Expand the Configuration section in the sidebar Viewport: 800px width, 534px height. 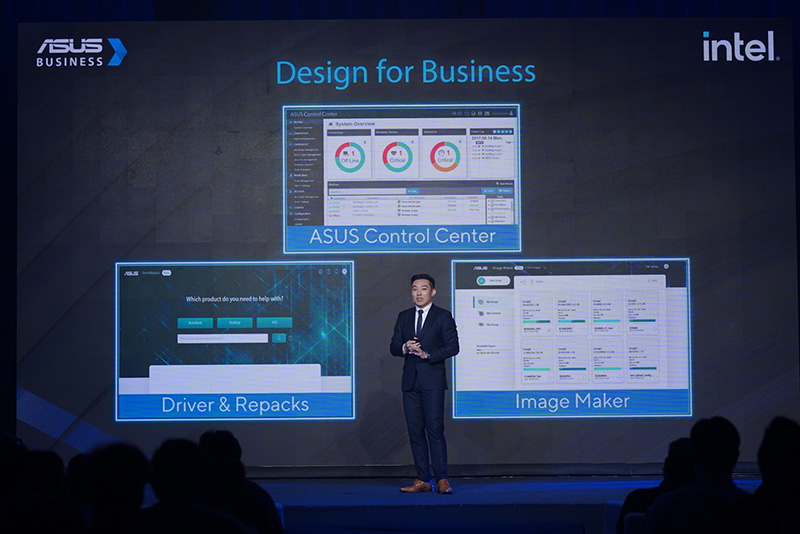[x=301, y=213]
